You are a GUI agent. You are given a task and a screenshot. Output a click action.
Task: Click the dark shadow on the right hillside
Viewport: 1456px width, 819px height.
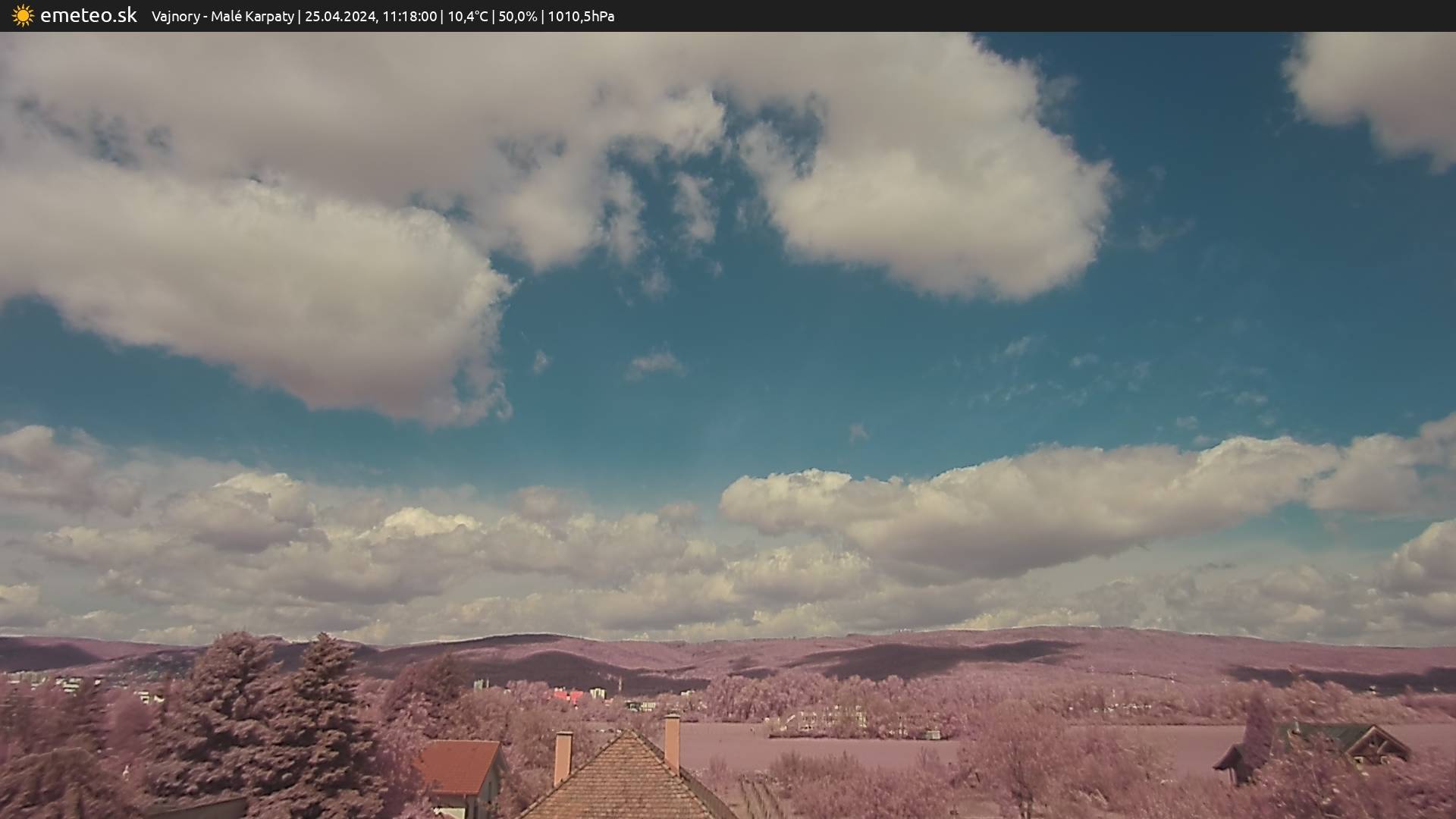[x=925, y=658]
